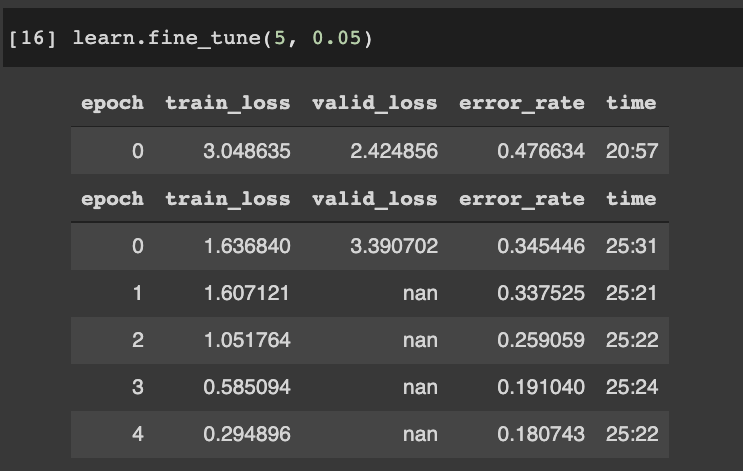Click error_rate value 0.259059
The image size is (743, 471).
coord(541,340)
